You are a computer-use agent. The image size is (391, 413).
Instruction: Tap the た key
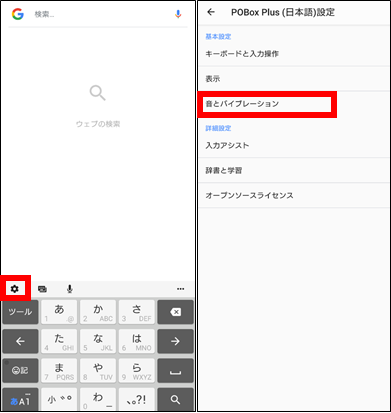59,341
